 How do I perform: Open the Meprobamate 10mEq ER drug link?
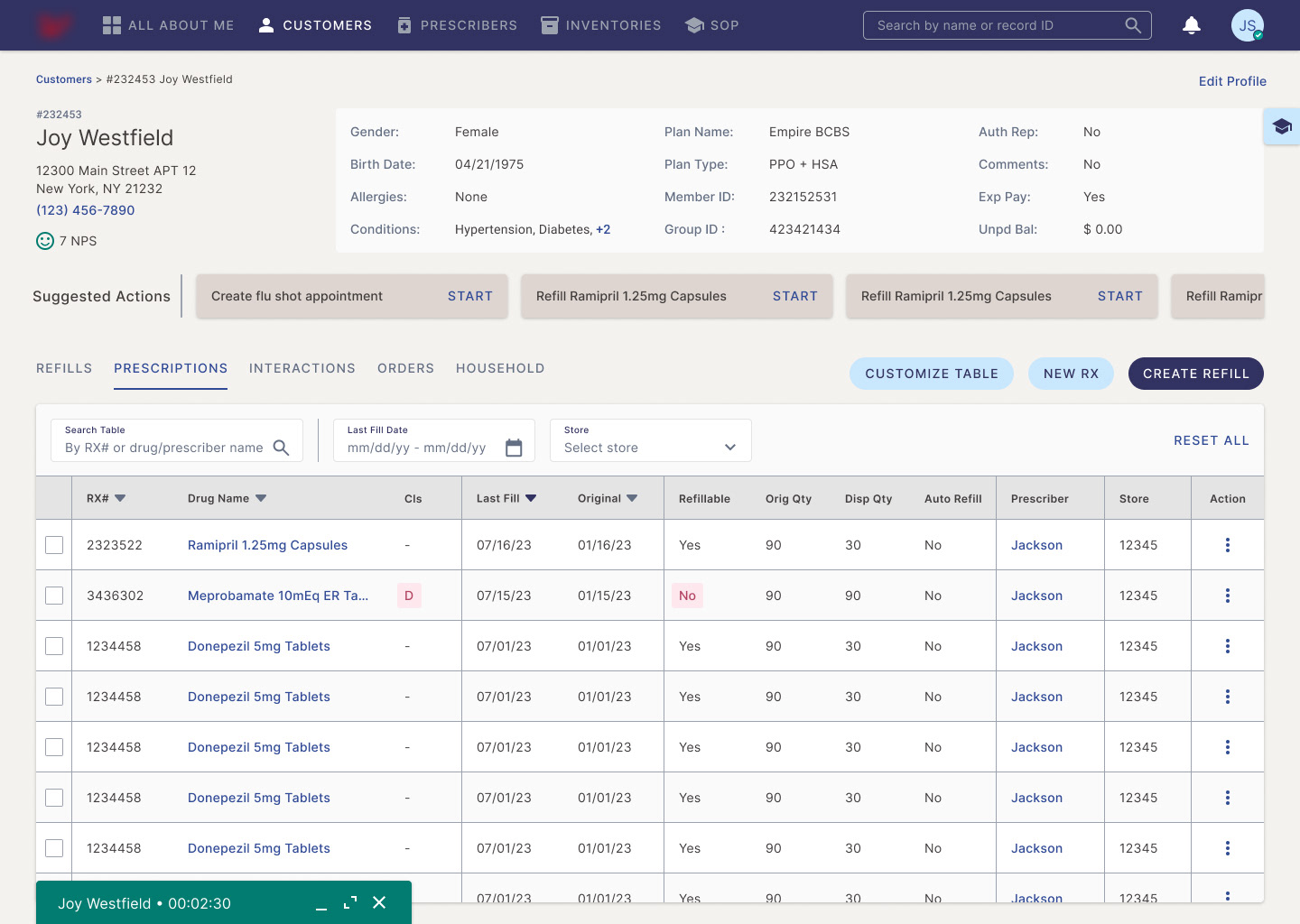pos(278,596)
